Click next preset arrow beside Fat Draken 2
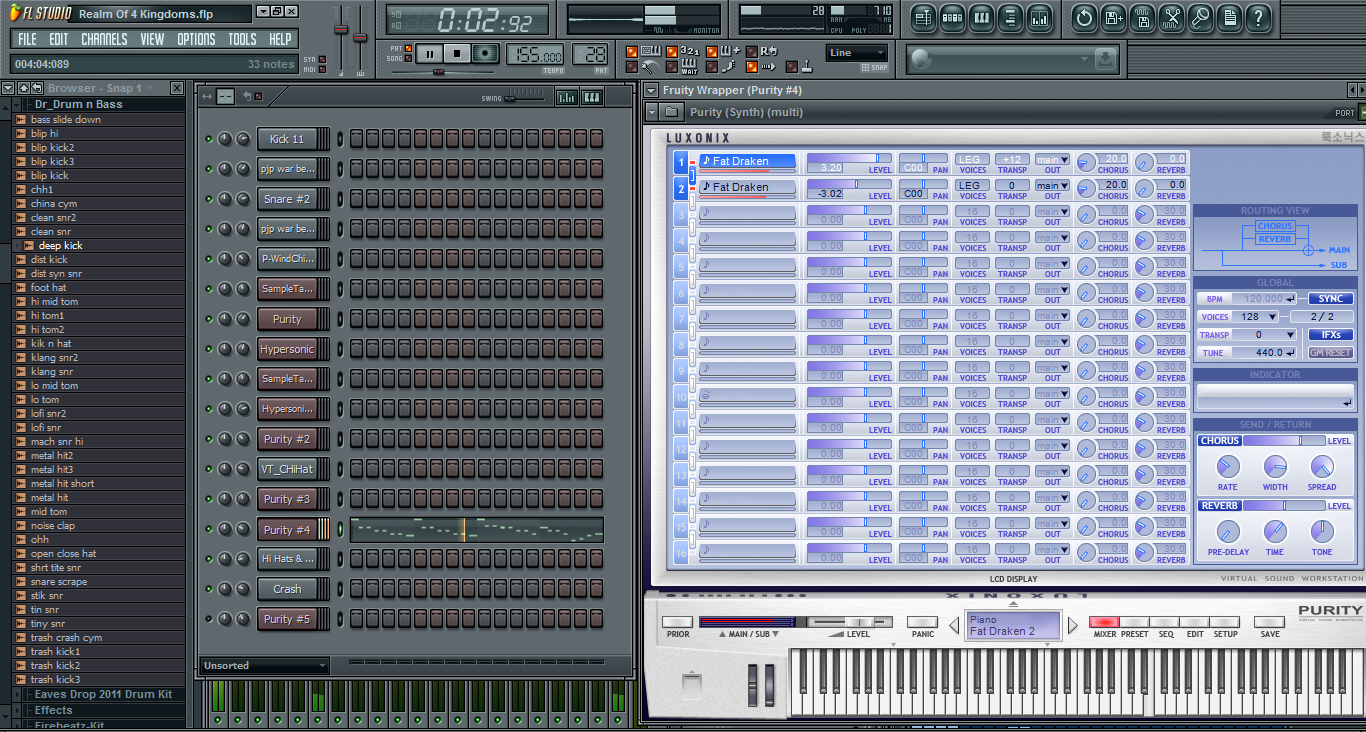The image size is (1366, 732). (1073, 626)
